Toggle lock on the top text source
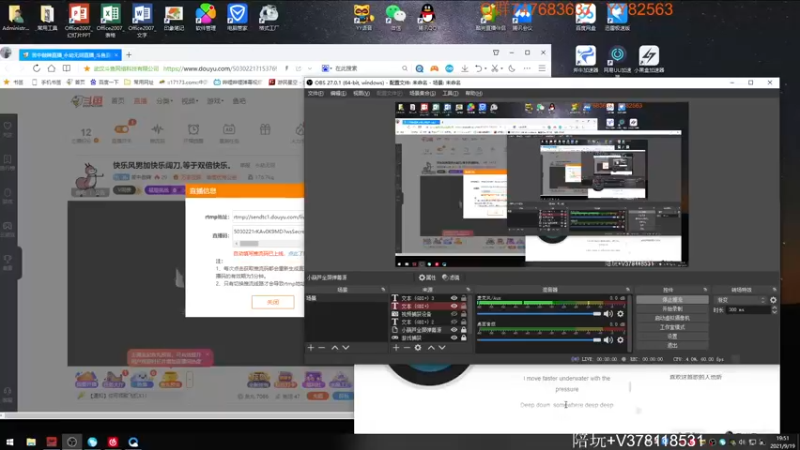 point(463,298)
